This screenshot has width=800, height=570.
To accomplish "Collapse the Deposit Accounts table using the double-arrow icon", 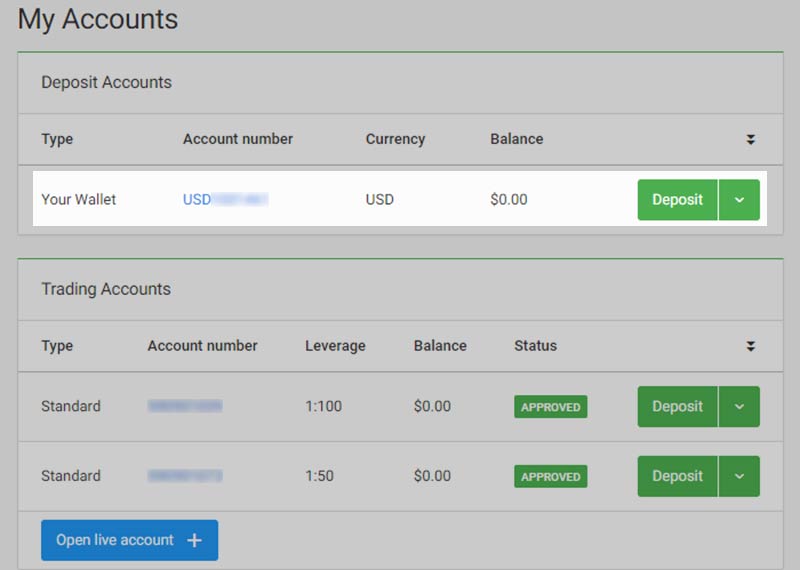I will click(x=750, y=140).
